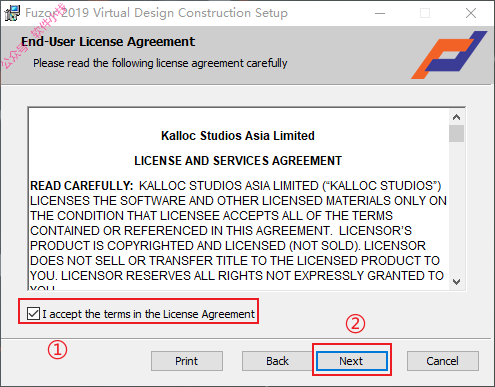Click the scrollbar up arrow in the license box
This screenshot has height=387, width=495.
pos(456,117)
